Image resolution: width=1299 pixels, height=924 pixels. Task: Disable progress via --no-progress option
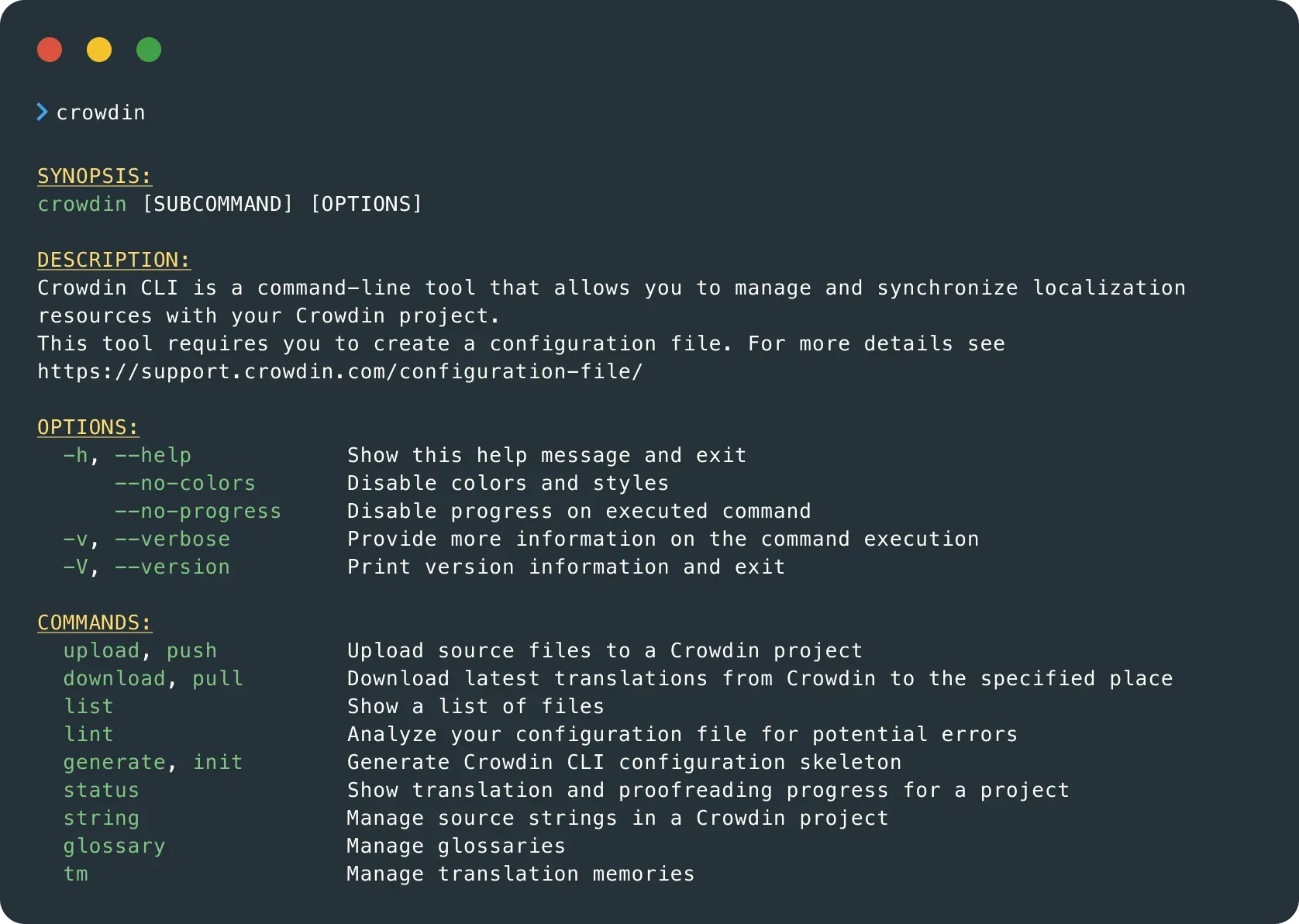198,511
